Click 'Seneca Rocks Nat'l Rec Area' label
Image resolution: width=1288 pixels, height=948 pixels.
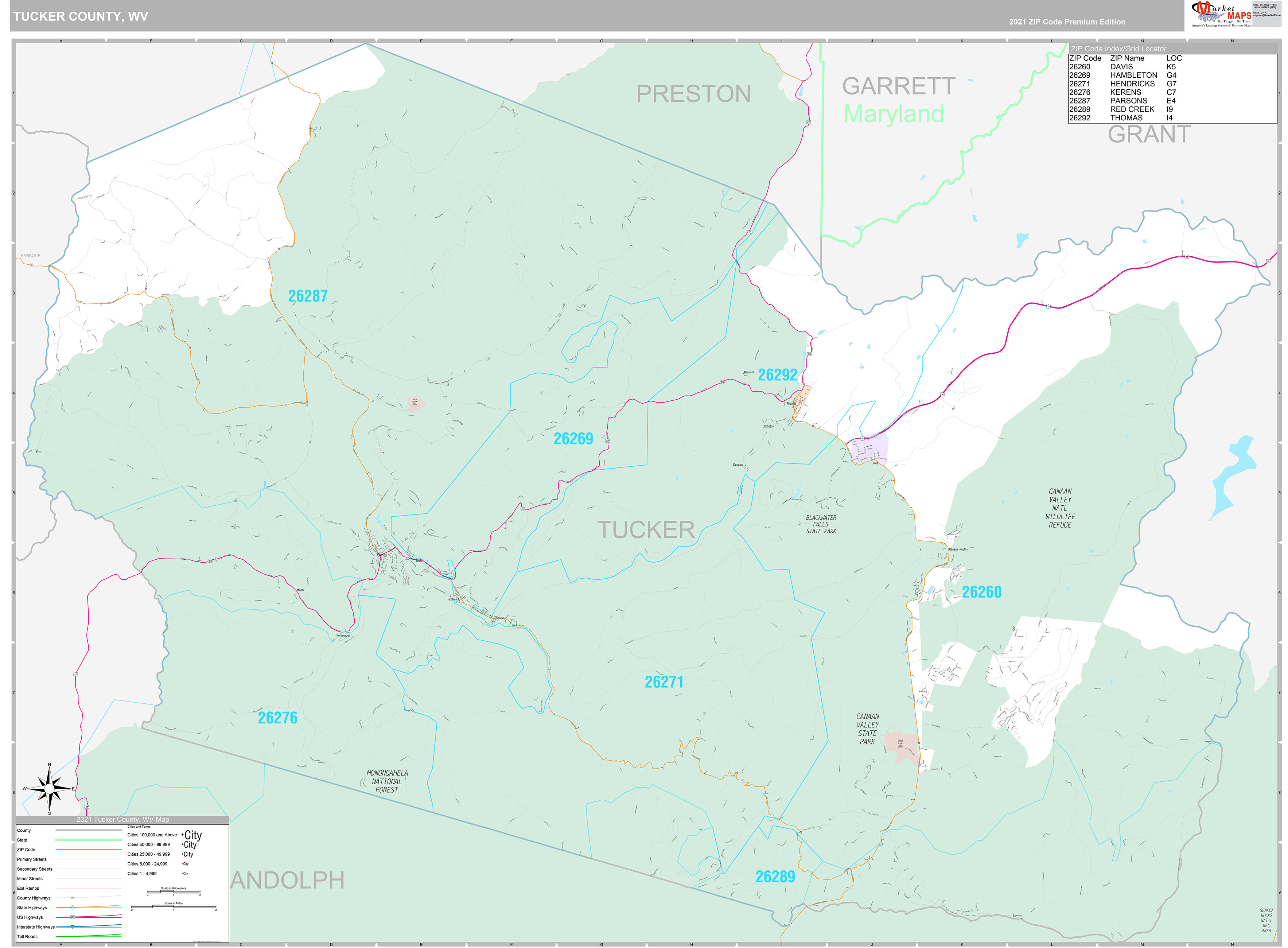pyautogui.click(x=1266, y=920)
